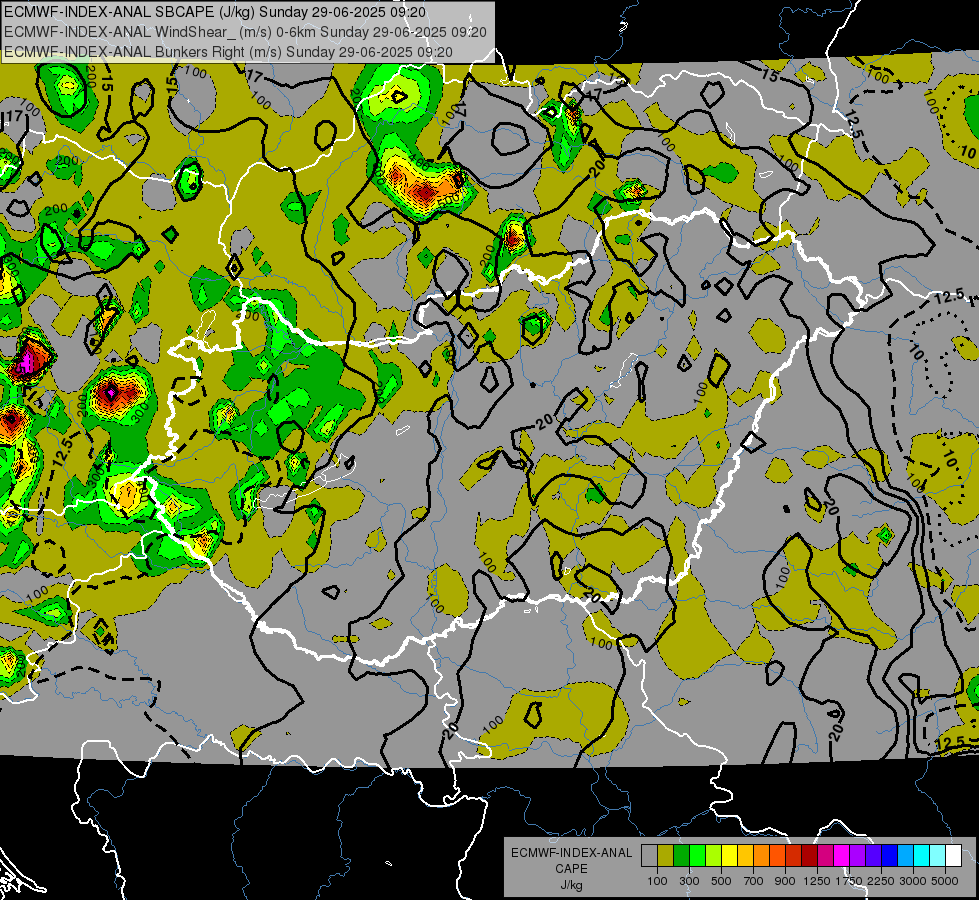Click the golden amber legend swatch
This screenshot has width=979, height=900.
(x=745, y=855)
